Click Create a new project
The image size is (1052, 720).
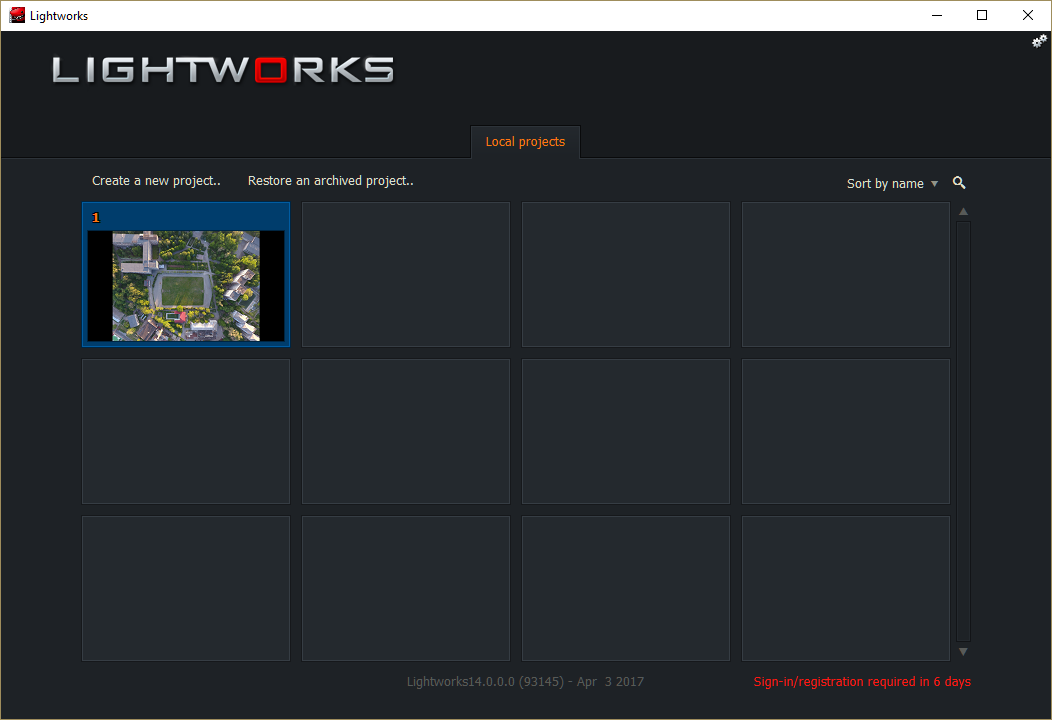pyautogui.click(x=156, y=181)
